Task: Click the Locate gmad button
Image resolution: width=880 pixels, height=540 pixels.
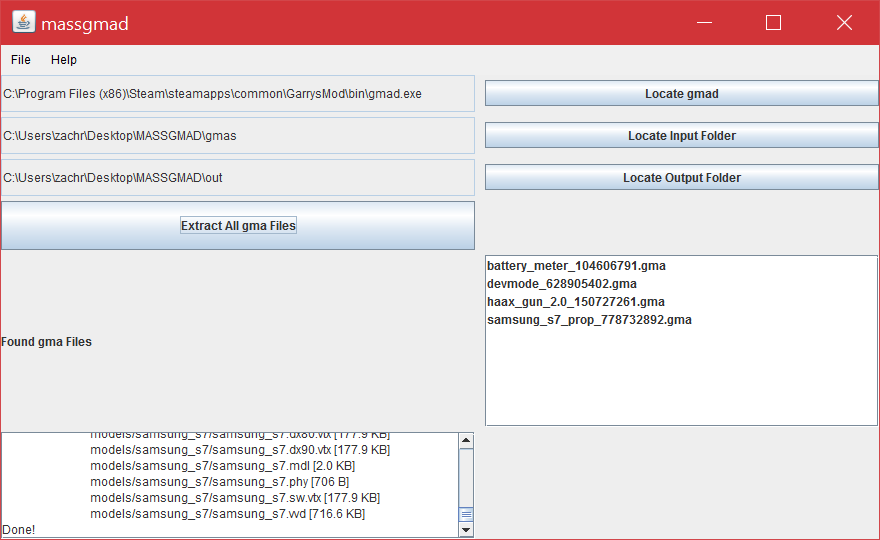Action: point(681,94)
